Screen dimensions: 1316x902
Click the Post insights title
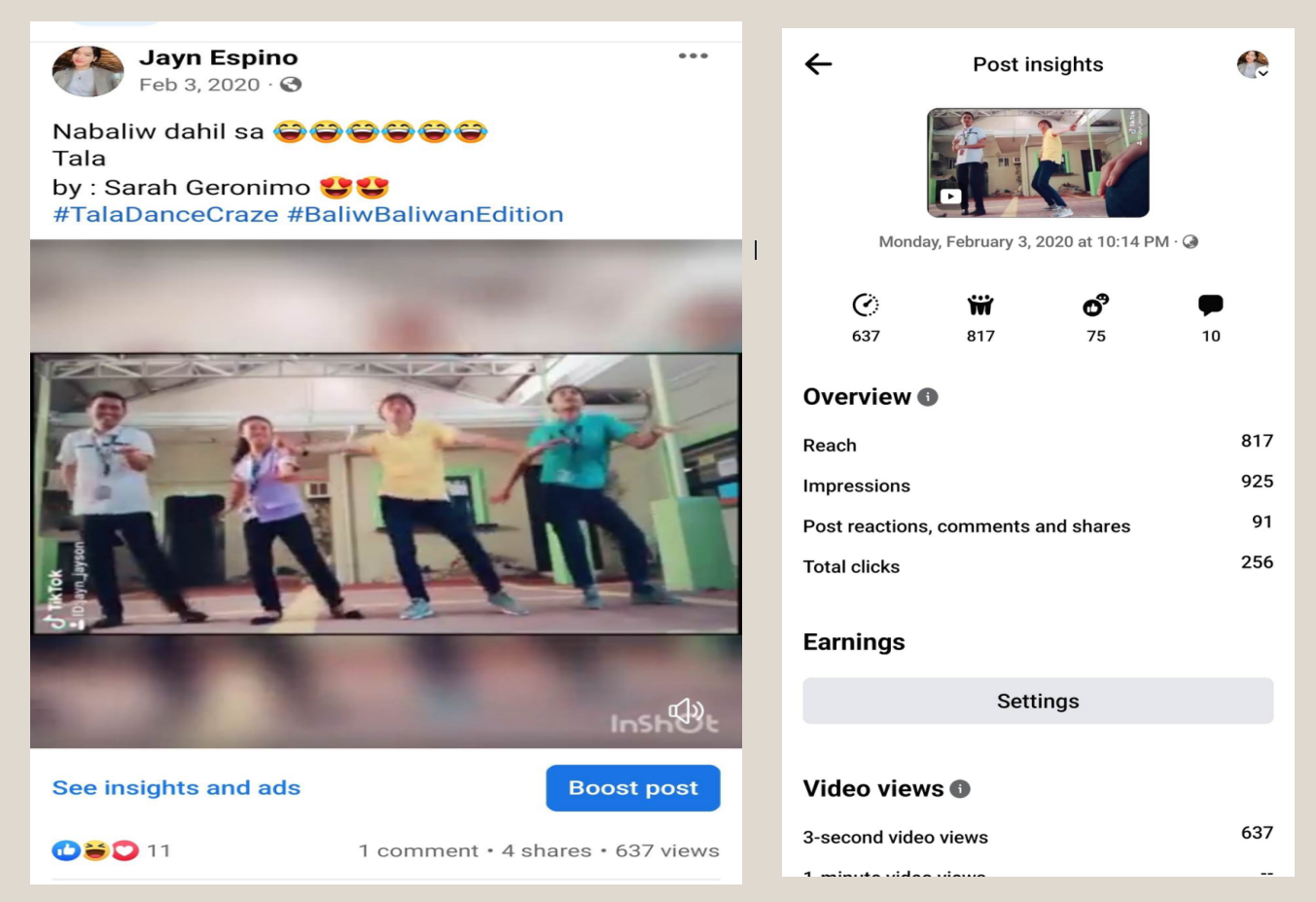tap(1038, 64)
